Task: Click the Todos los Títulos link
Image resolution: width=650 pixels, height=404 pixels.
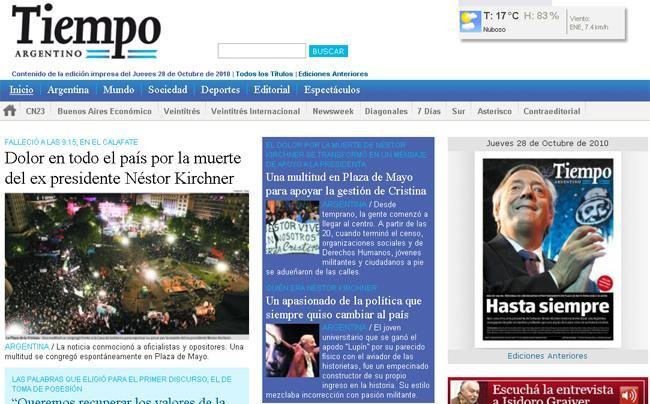Action: (x=264, y=74)
